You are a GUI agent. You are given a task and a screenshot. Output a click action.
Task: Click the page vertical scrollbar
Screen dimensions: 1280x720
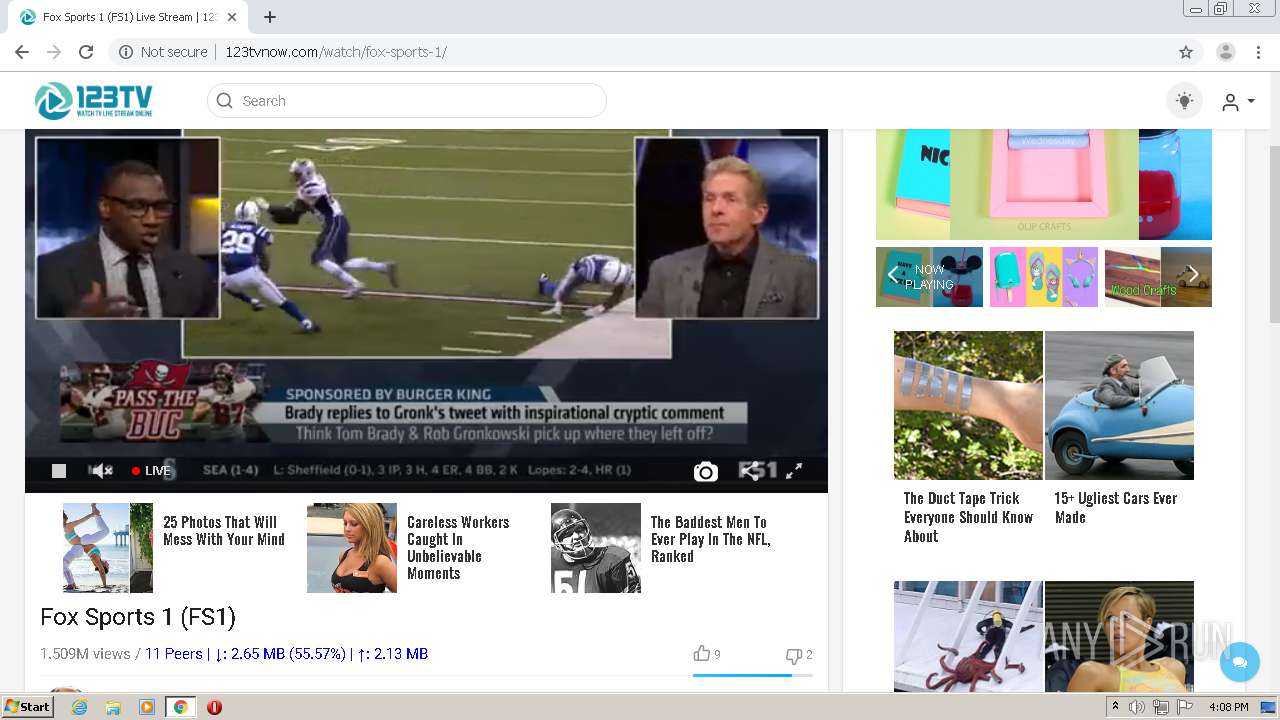pos(1274,233)
